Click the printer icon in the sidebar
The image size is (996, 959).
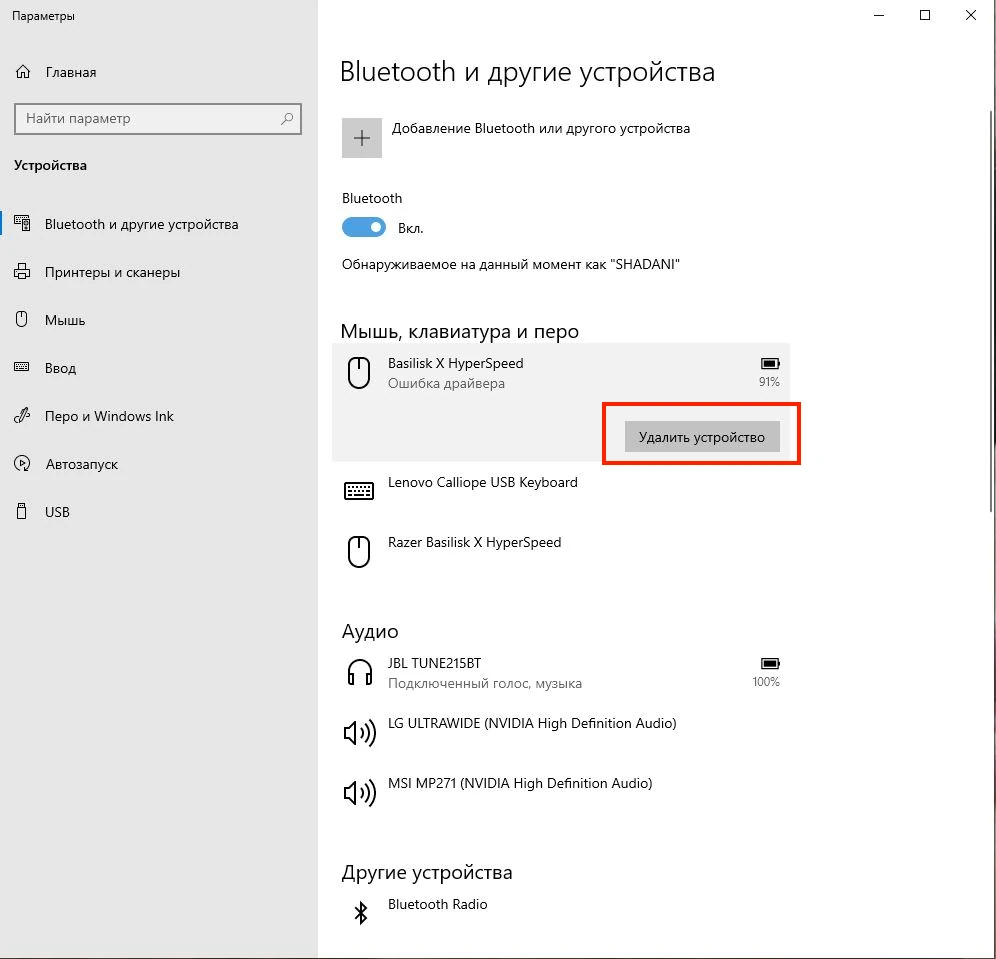point(22,271)
